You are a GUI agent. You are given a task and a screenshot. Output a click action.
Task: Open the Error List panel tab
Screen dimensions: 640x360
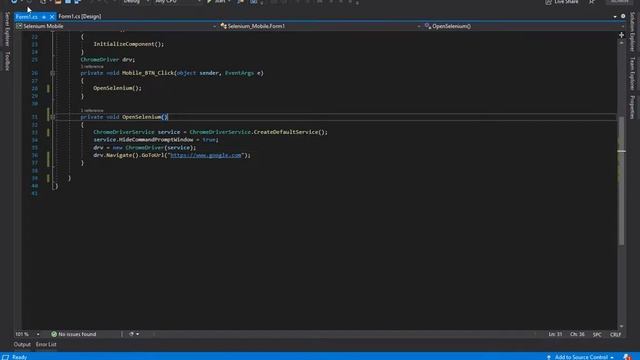(x=46, y=344)
